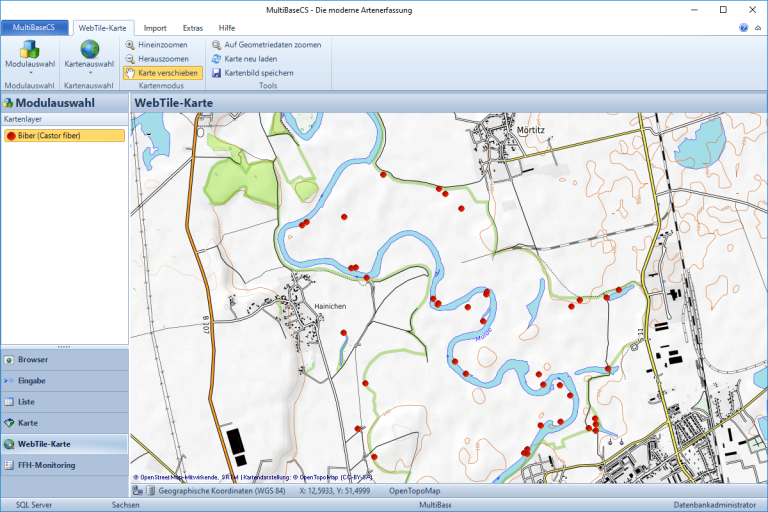Select the Hineinzoomen zoom-in tool
The width and height of the screenshot is (768, 512).
[160, 45]
